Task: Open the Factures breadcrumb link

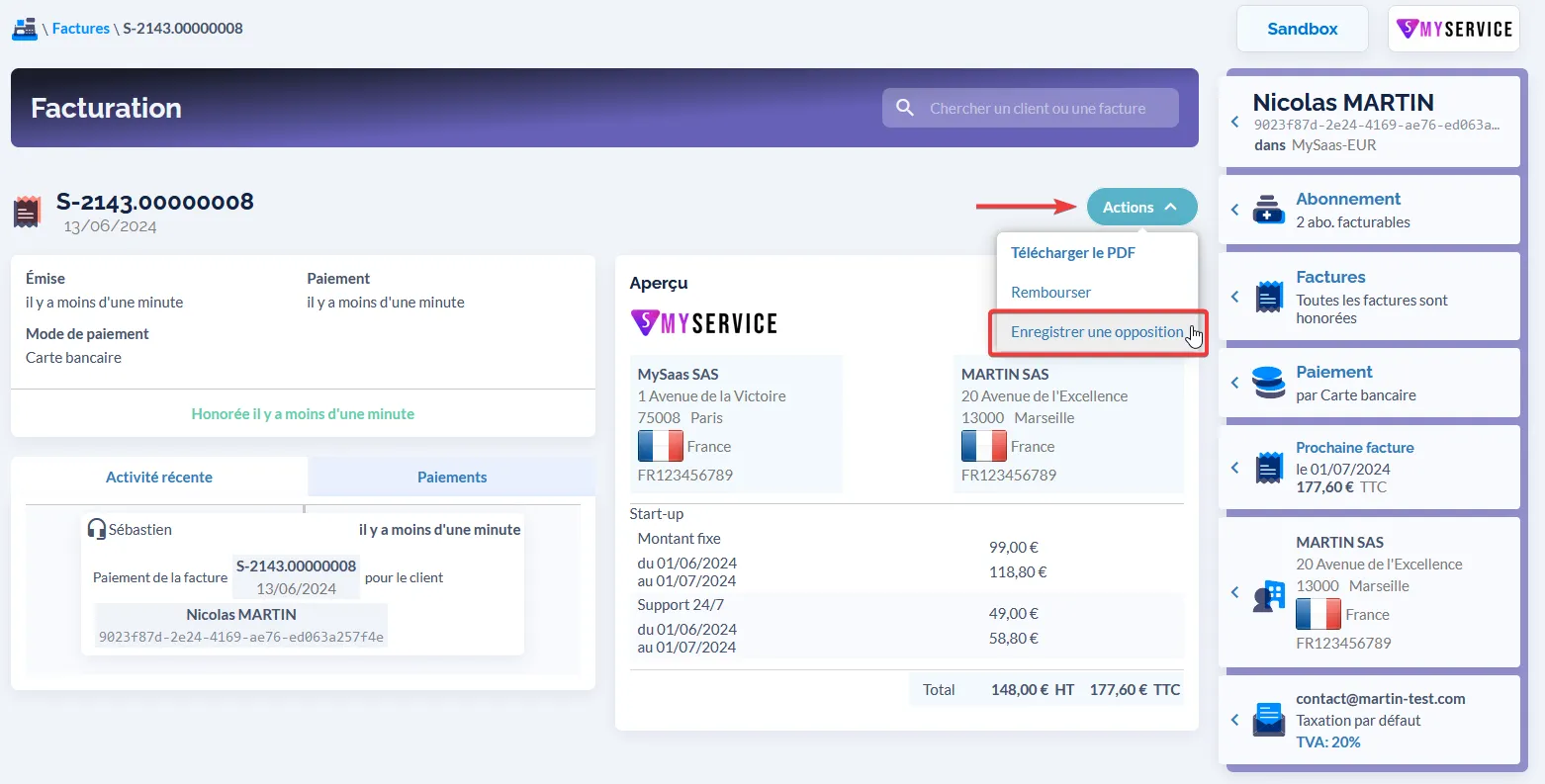Action: [x=81, y=29]
